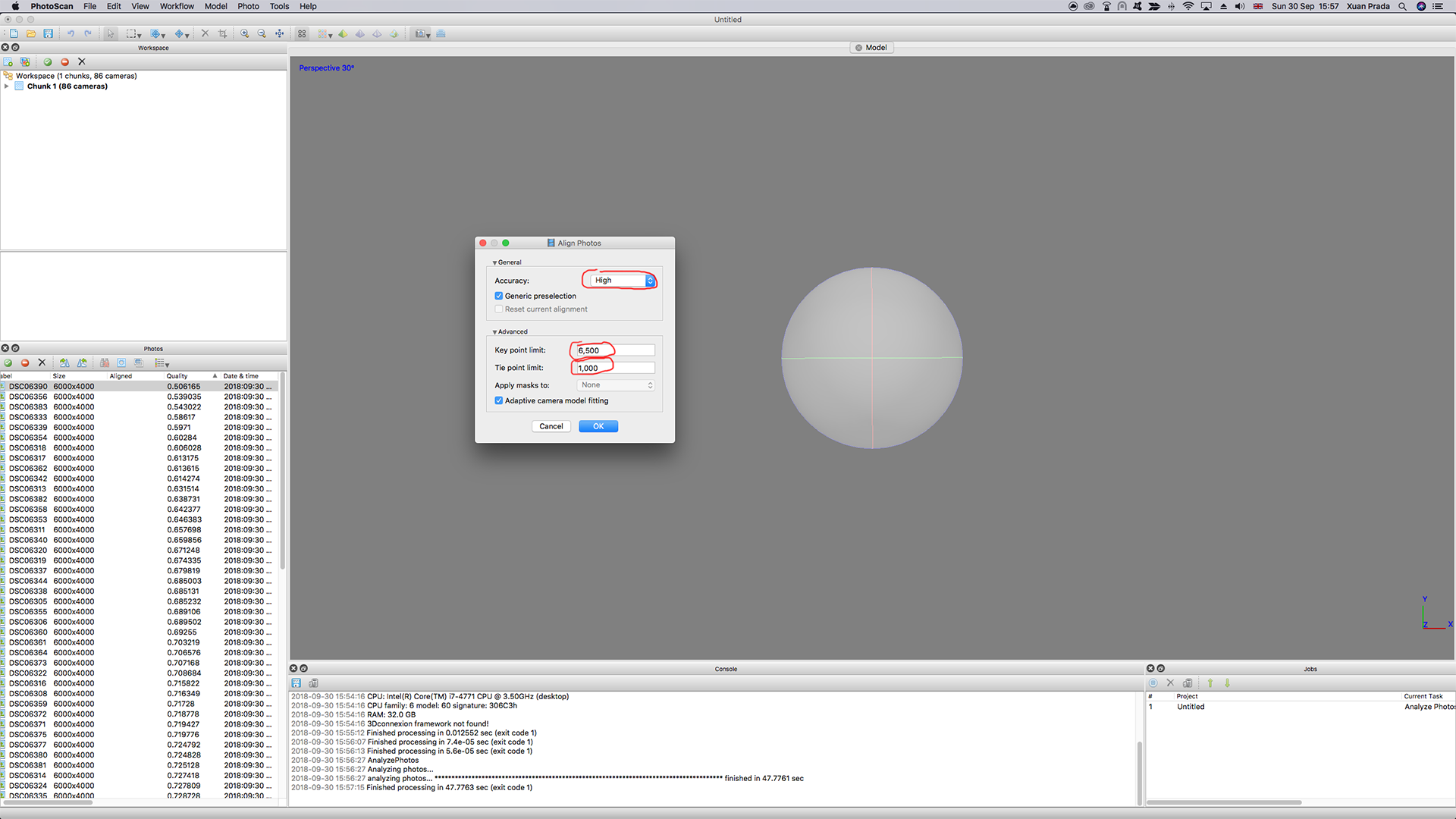
Task: Switch to the Model view tab
Action: pyautogui.click(x=871, y=47)
